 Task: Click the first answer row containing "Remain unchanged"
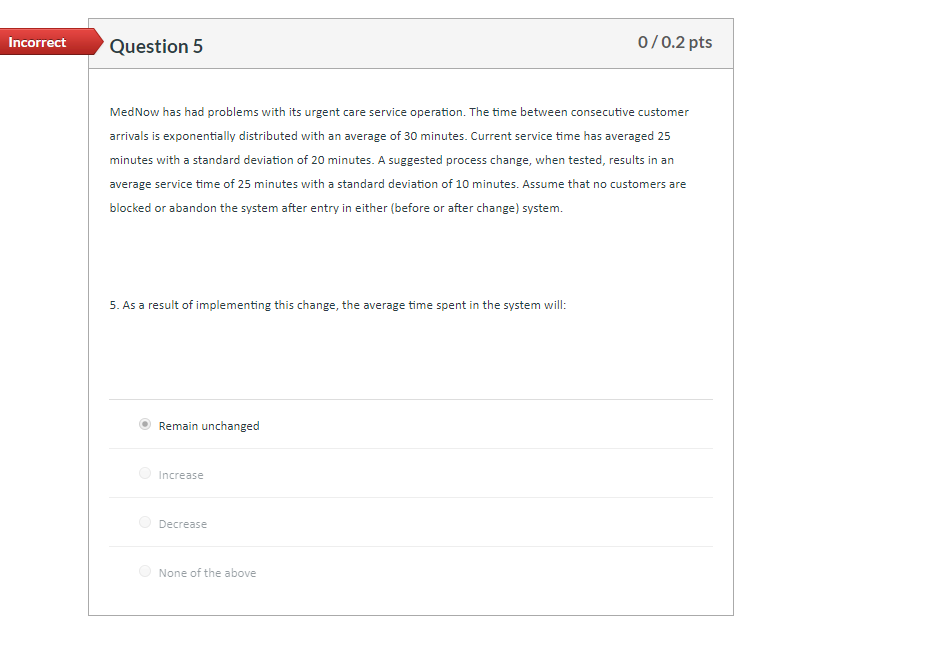click(411, 425)
